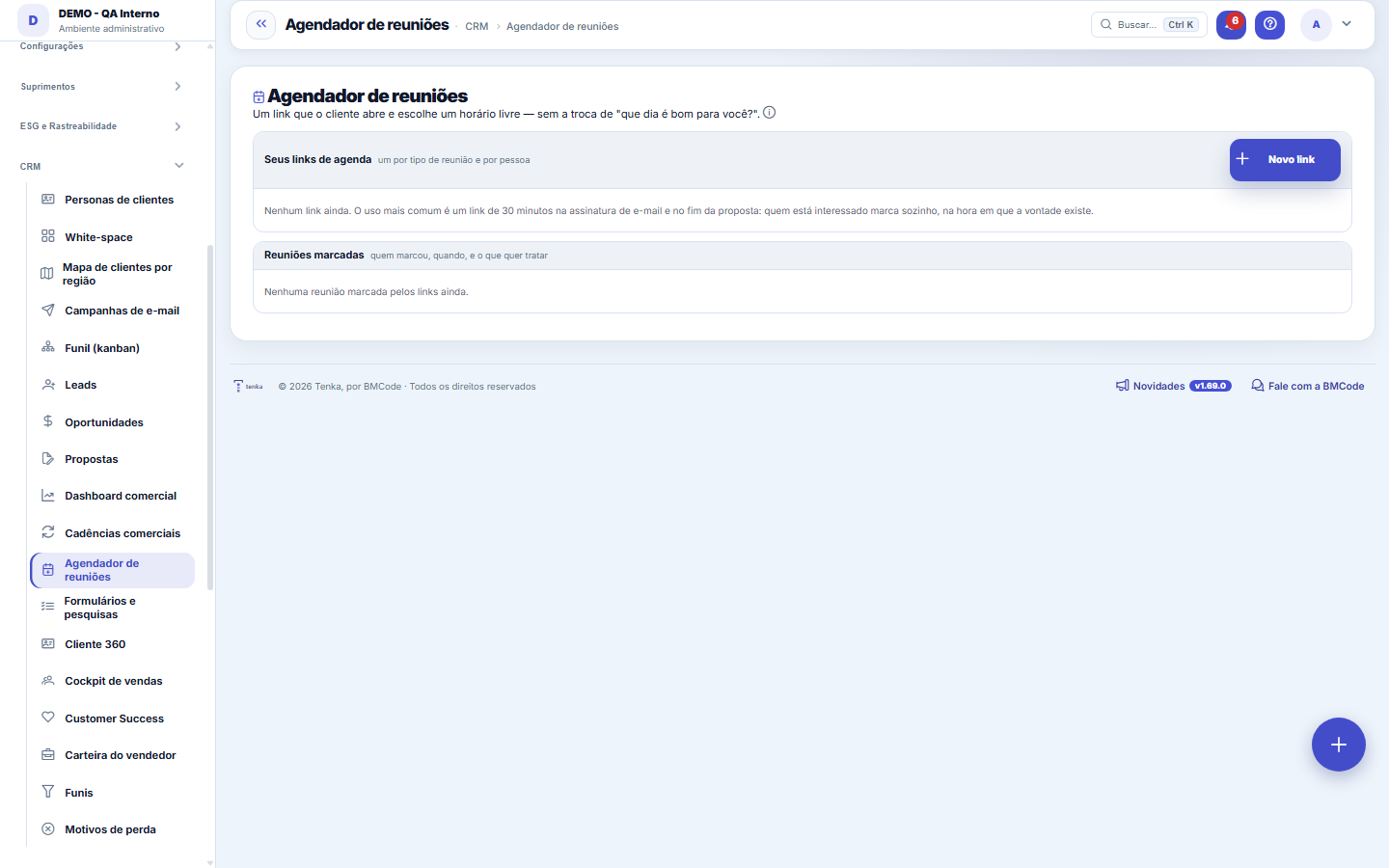Screen dimensions: 1389x868
Task: Open Cockpit de vendas menu item
Action: (x=112, y=681)
